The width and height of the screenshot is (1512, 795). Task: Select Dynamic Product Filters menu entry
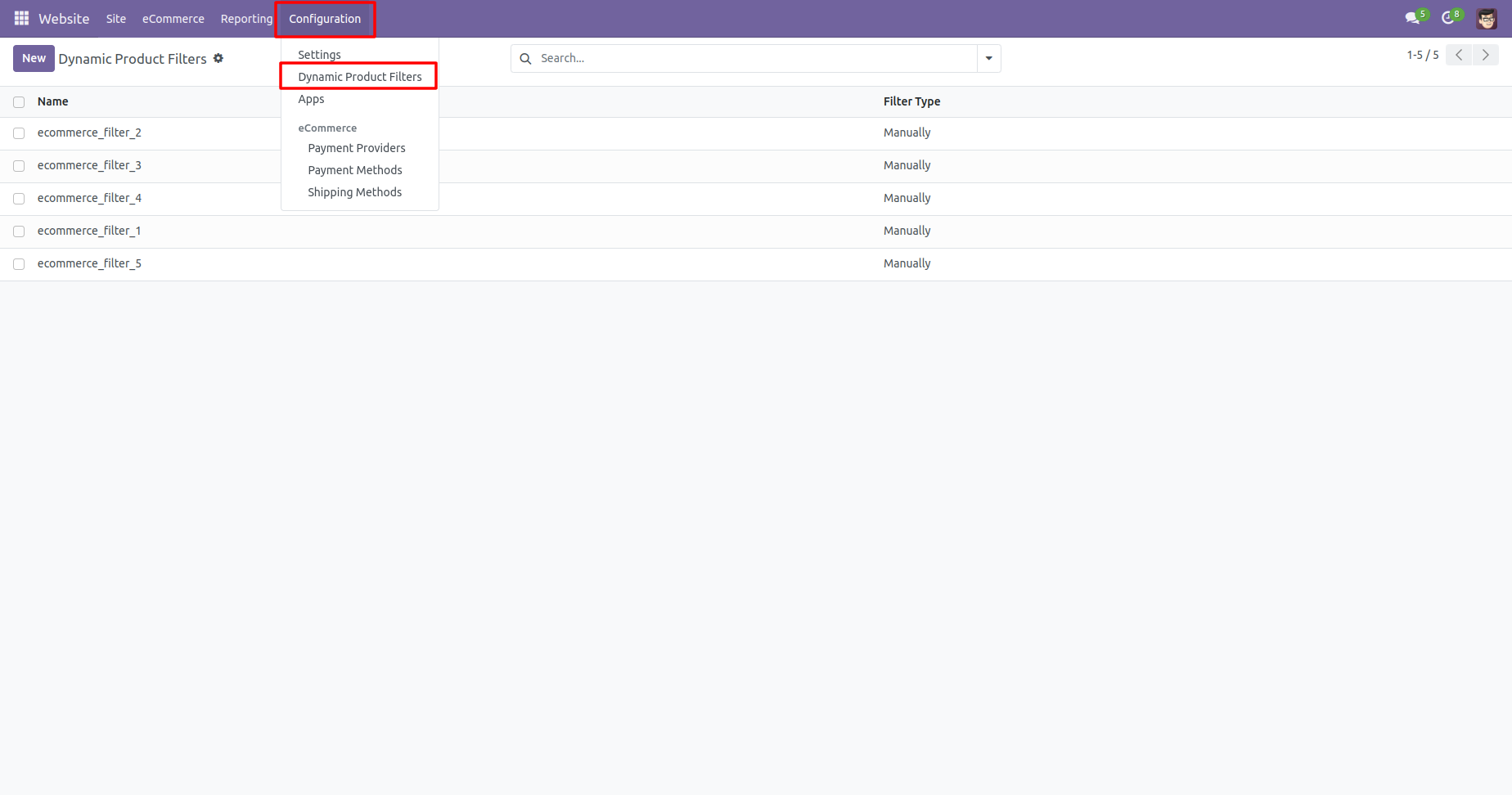click(360, 77)
